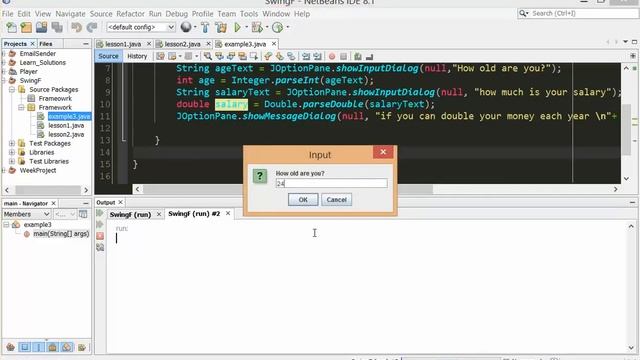640x360 pixels.
Task: Click the green Run Project icon
Action: 237,27
